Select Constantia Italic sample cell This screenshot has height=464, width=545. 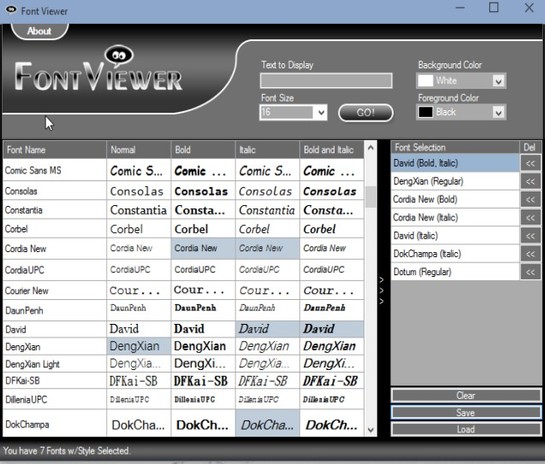tap(267, 210)
